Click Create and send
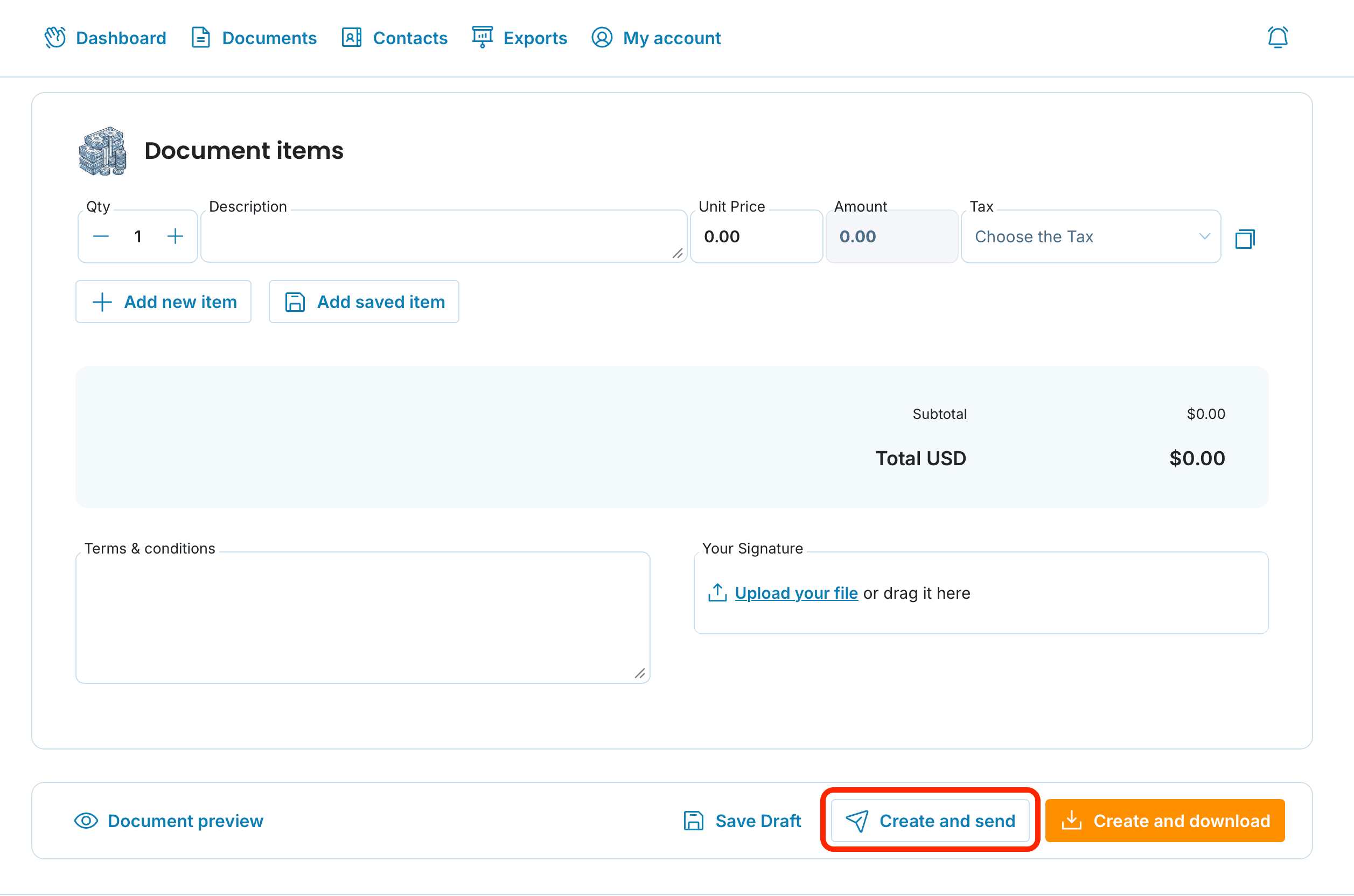Image resolution: width=1354 pixels, height=896 pixels. (x=930, y=821)
